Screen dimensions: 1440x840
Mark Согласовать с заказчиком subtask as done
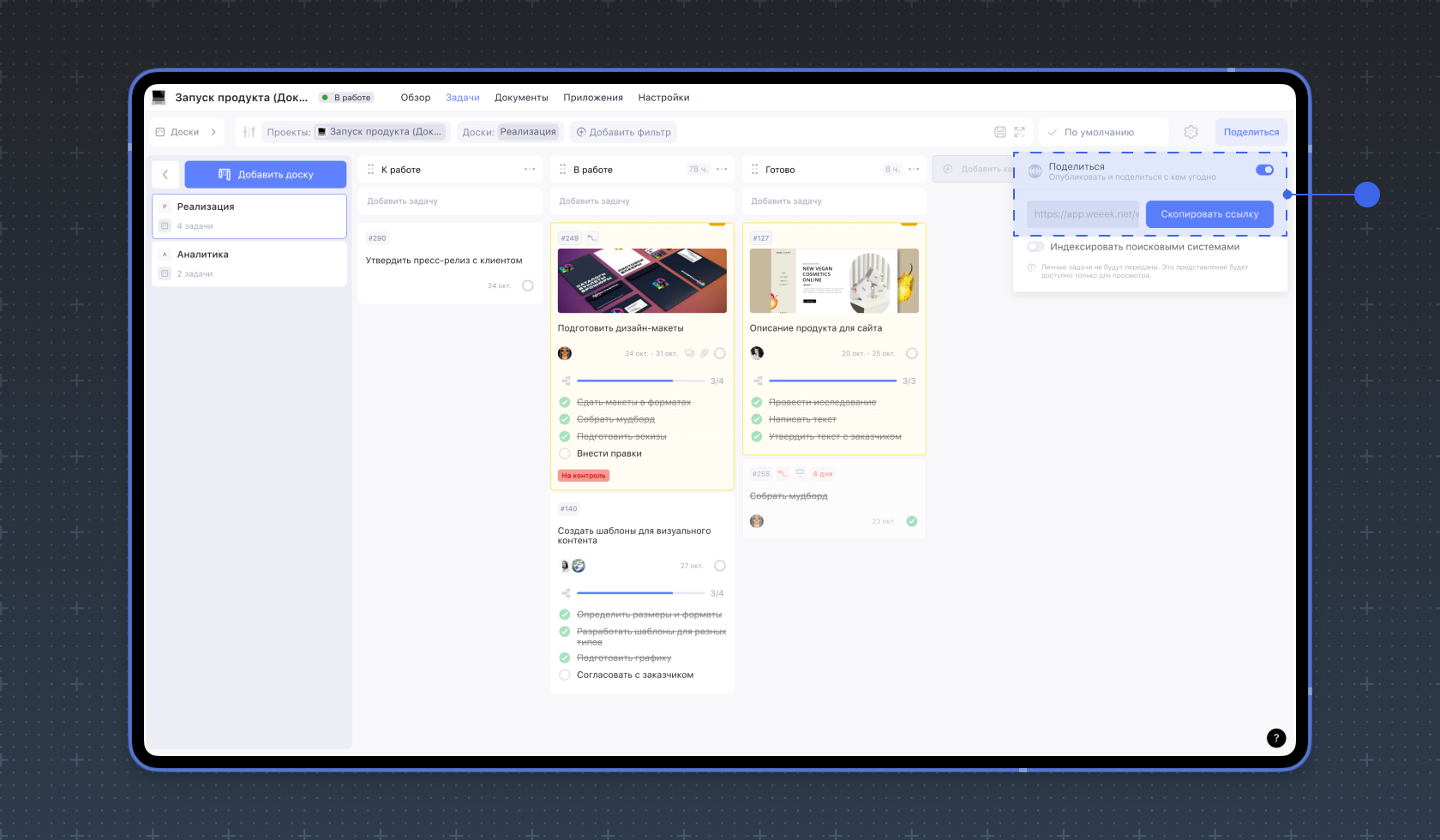click(565, 675)
